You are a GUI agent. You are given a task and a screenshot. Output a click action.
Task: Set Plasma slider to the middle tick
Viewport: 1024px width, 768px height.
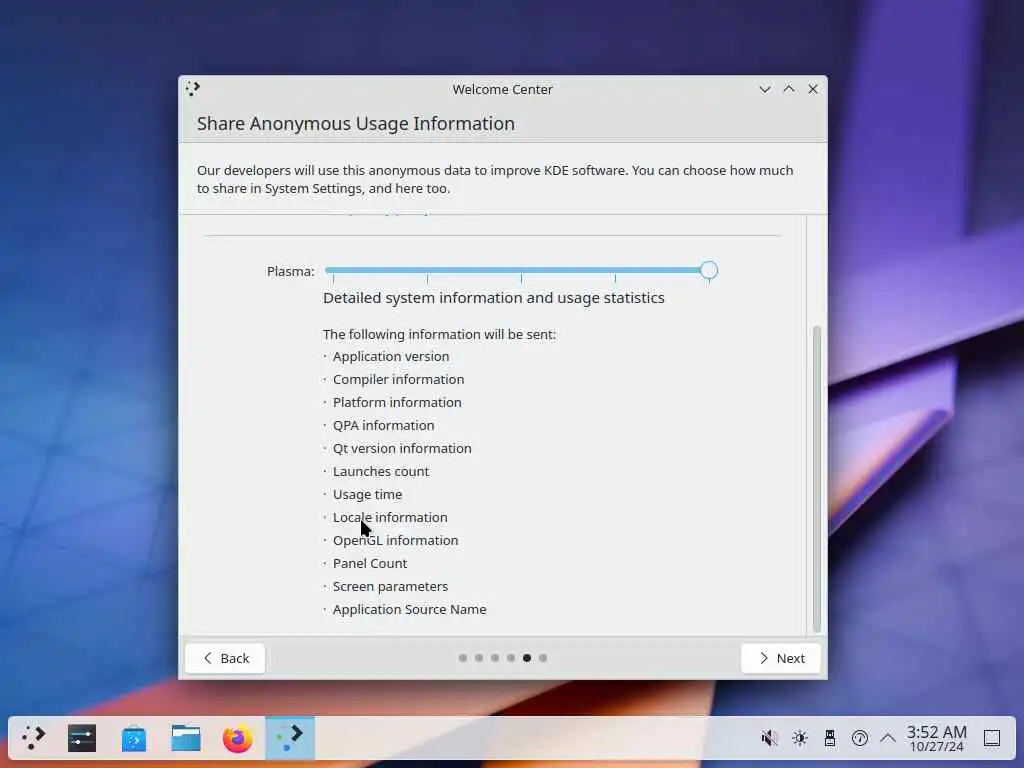click(521, 270)
